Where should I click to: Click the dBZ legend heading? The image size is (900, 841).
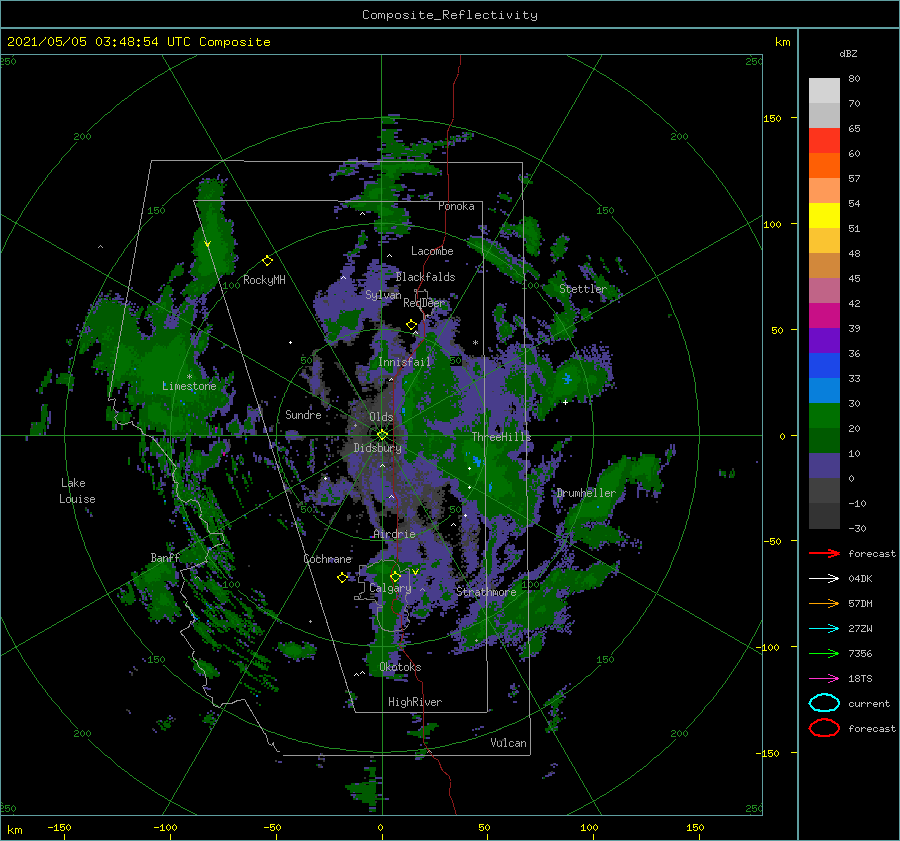(x=848, y=53)
